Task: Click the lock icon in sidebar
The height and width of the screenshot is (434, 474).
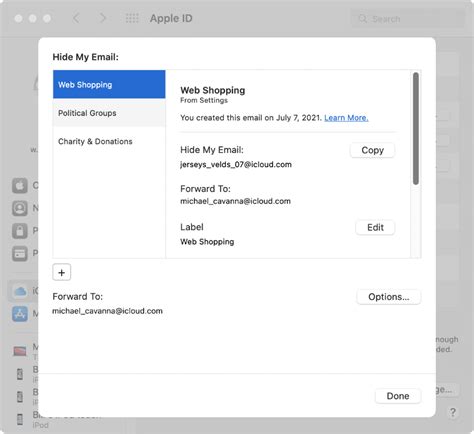Action: pos(20,231)
